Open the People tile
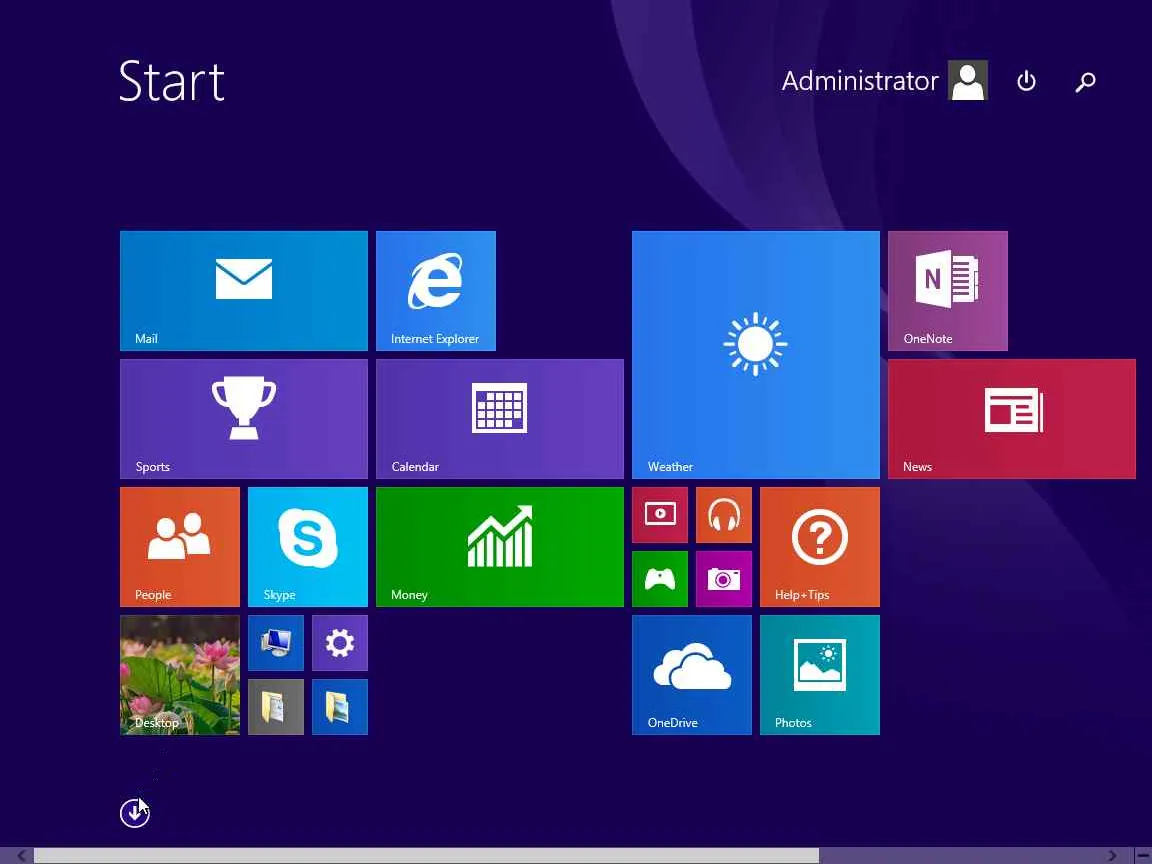Image resolution: width=1152 pixels, height=864 pixels. [x=179, y=547]
